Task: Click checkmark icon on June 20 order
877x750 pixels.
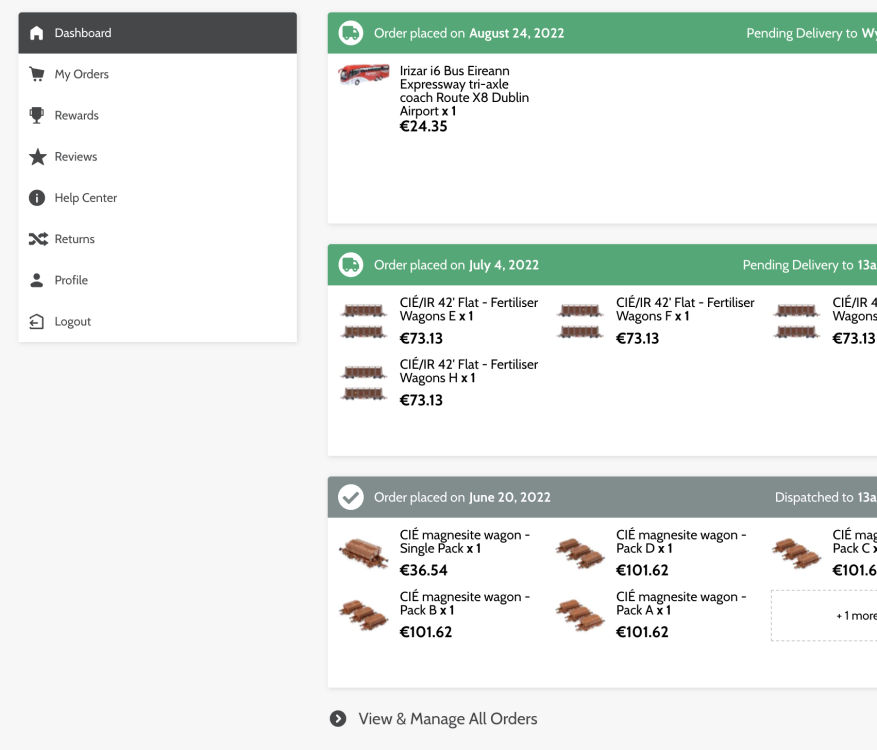Action: [x=350, y=497]
